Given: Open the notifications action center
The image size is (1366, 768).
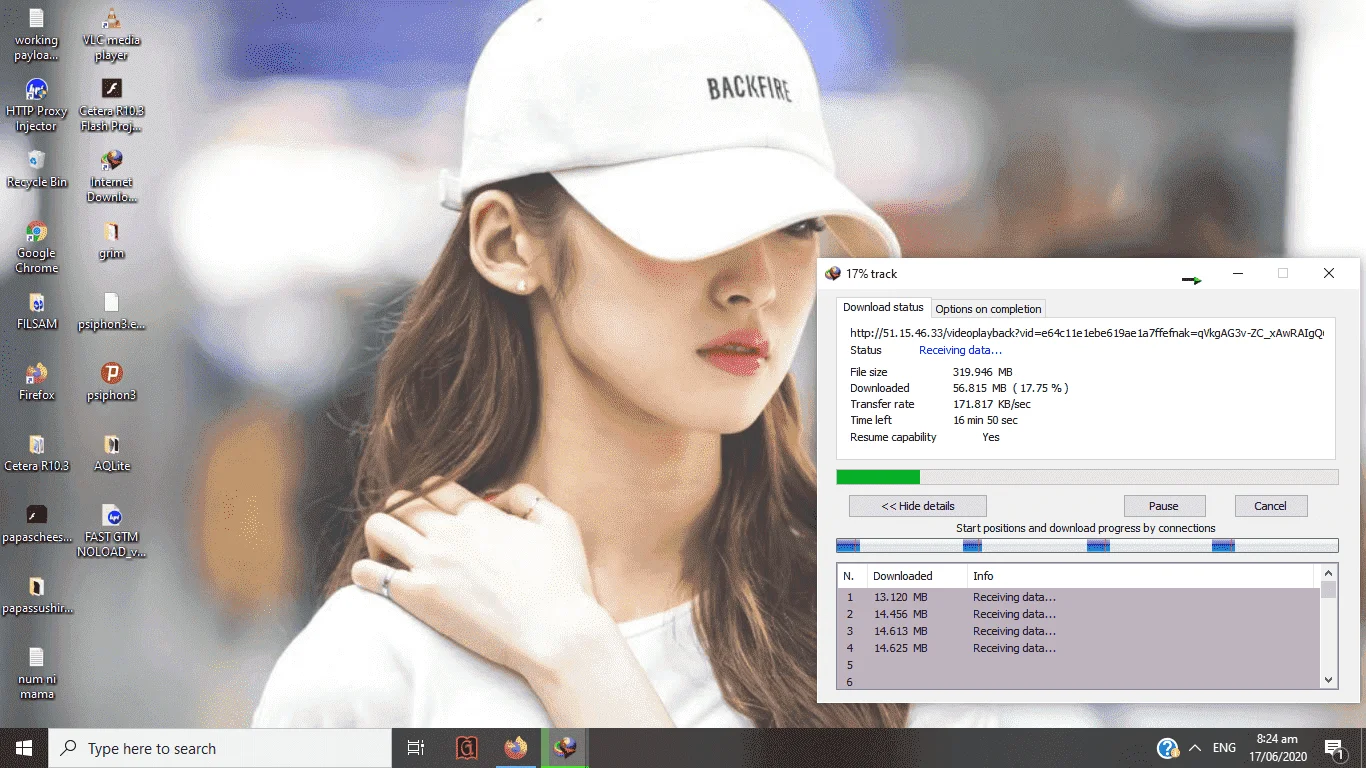Looking at the screenshot, I should coord(1334,748).
